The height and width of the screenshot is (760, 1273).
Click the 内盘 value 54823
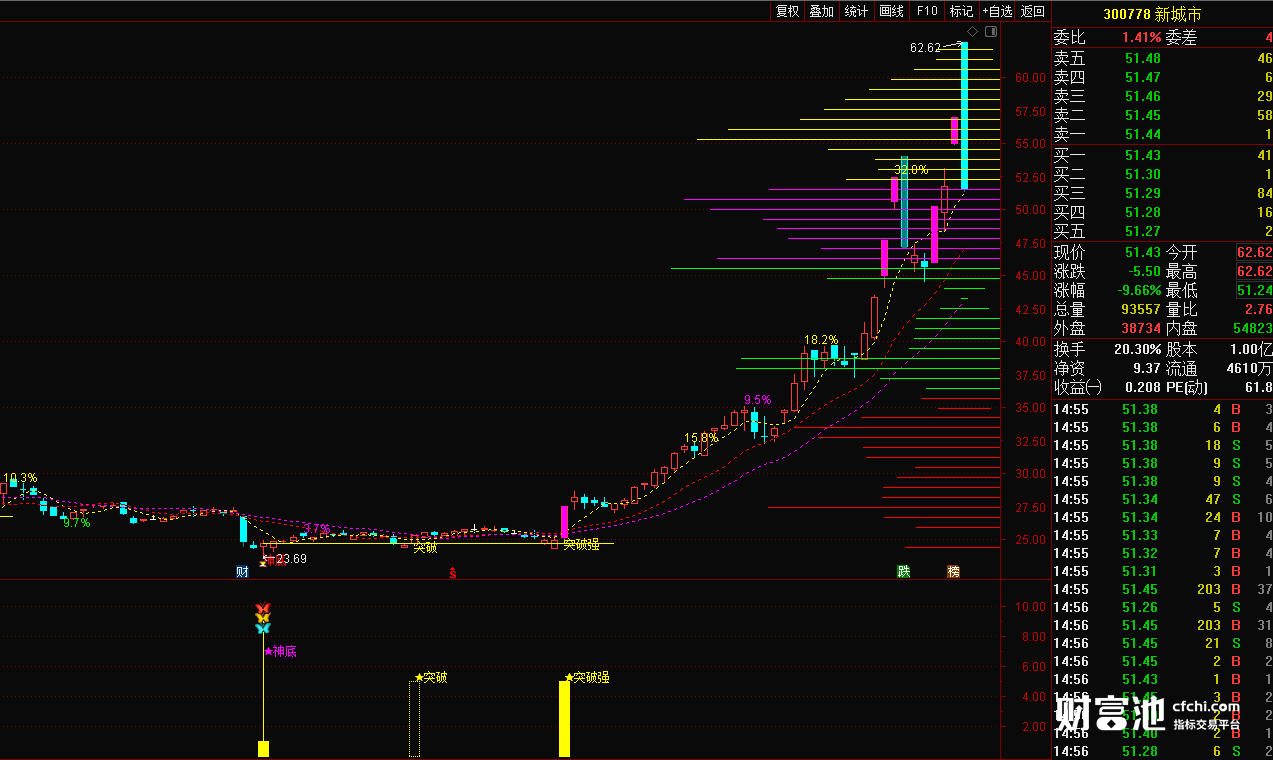click(1254, 328)
